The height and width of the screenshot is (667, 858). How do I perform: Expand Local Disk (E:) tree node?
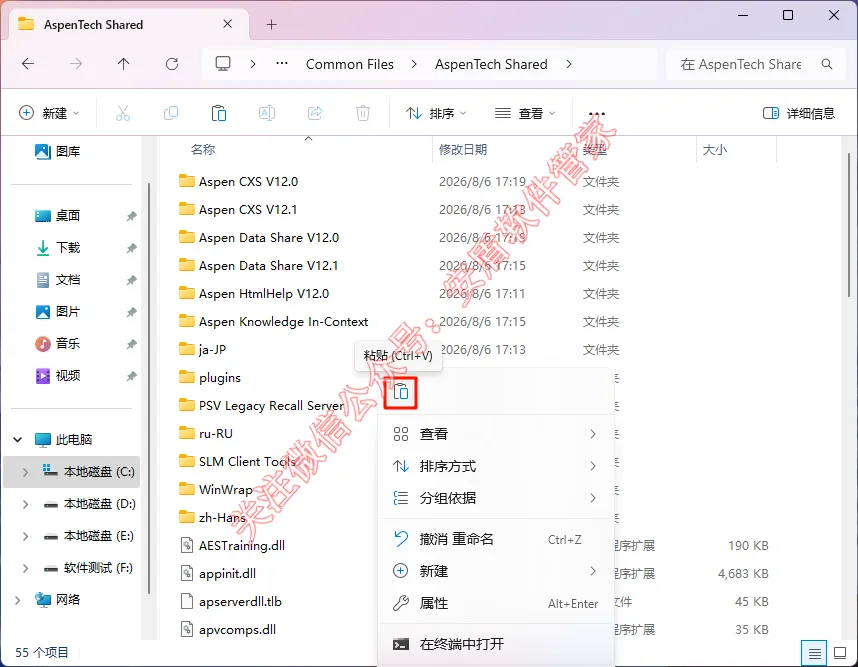(25, 536)
